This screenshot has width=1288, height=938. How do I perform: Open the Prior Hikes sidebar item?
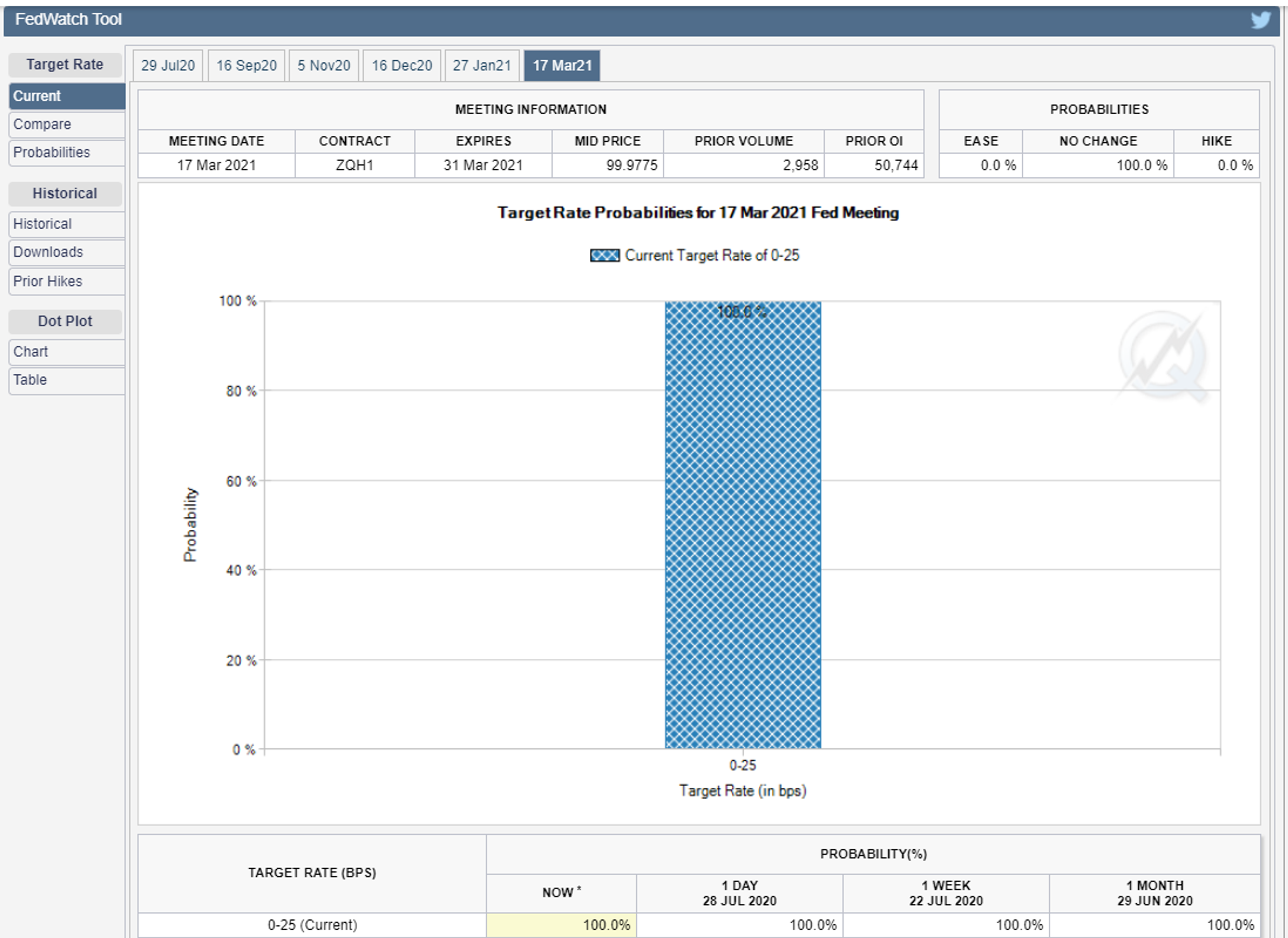point(67,282)
